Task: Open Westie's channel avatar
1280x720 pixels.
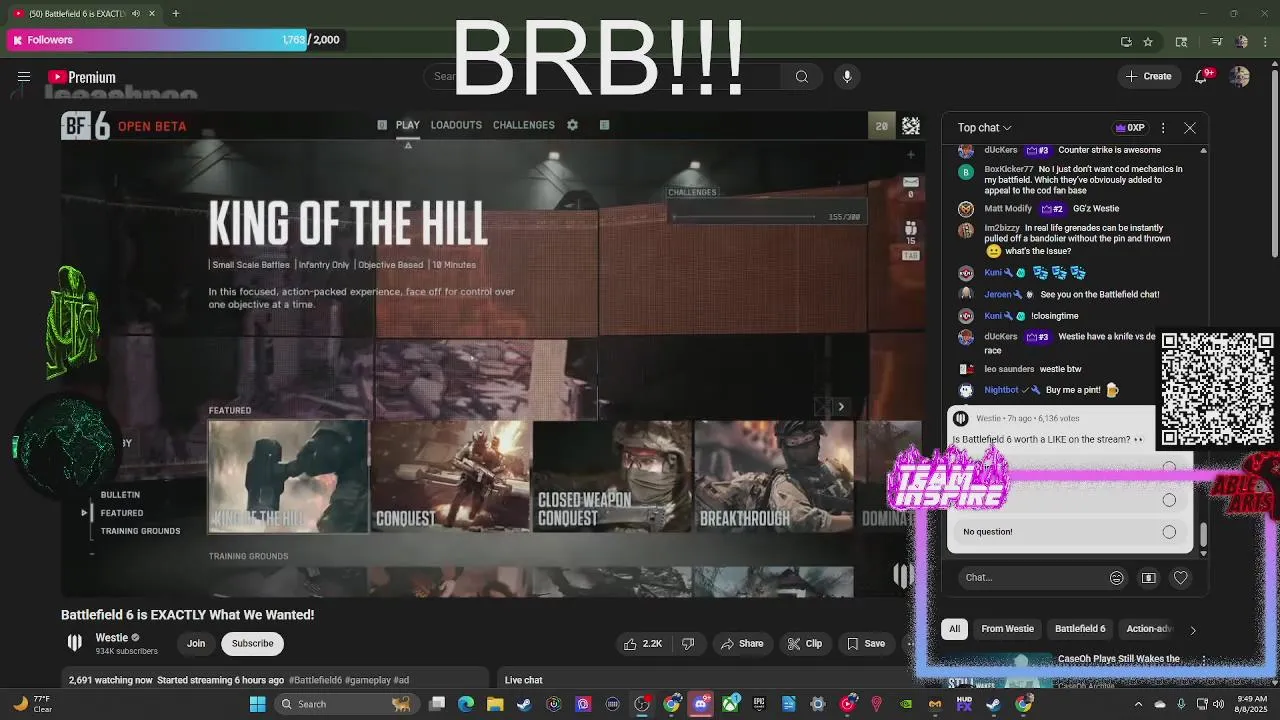Action: [x=75, y=643]
